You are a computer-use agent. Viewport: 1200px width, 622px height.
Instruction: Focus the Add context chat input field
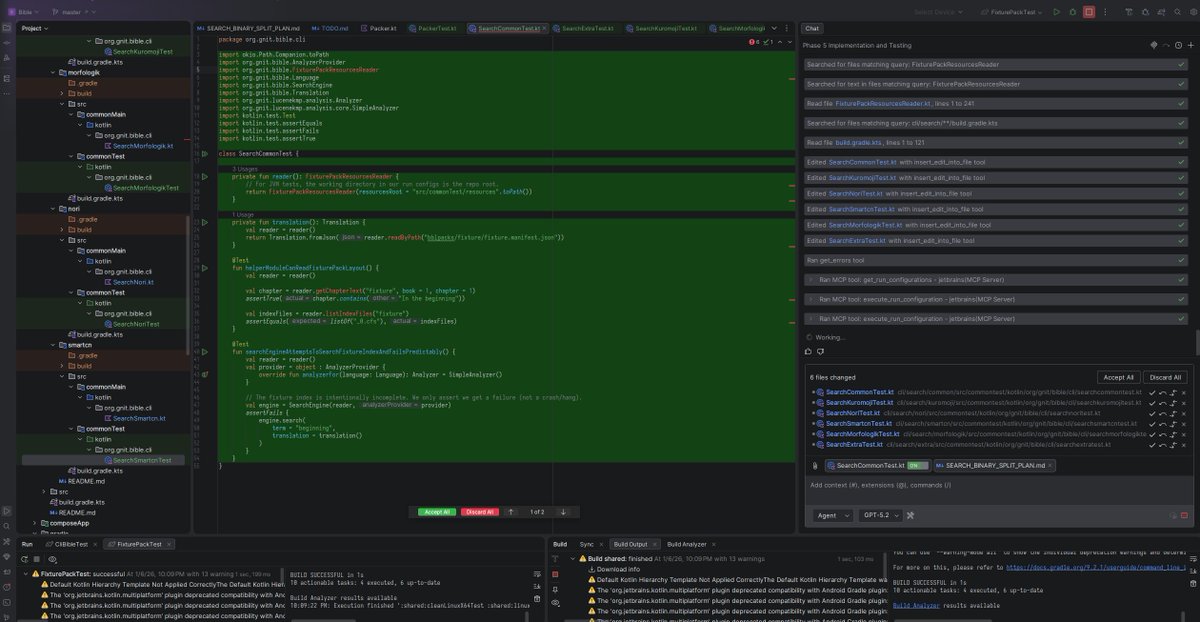(998, 485)
